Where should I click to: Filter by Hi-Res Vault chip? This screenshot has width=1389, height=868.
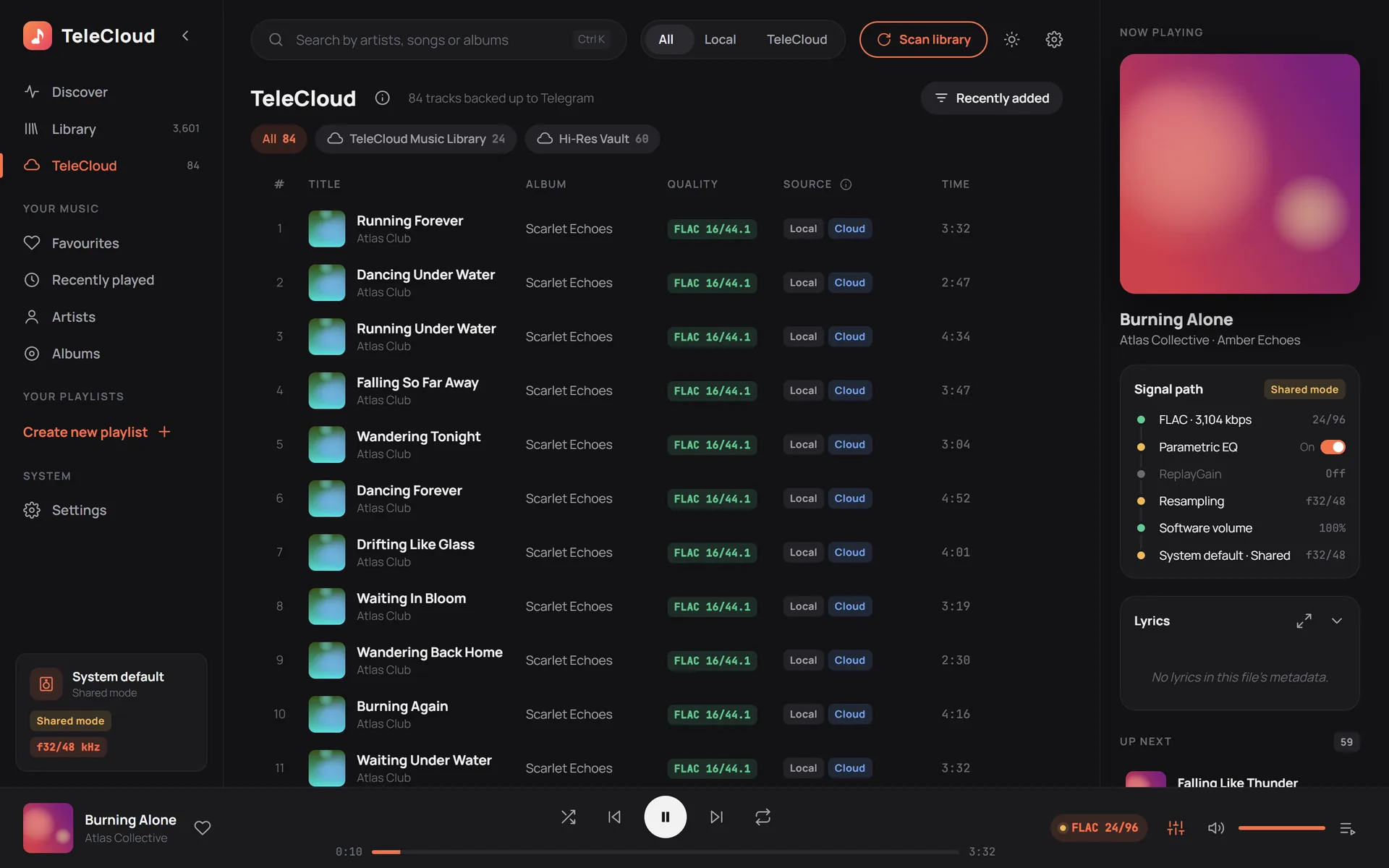pyautogui.click(x=592, y=139)
